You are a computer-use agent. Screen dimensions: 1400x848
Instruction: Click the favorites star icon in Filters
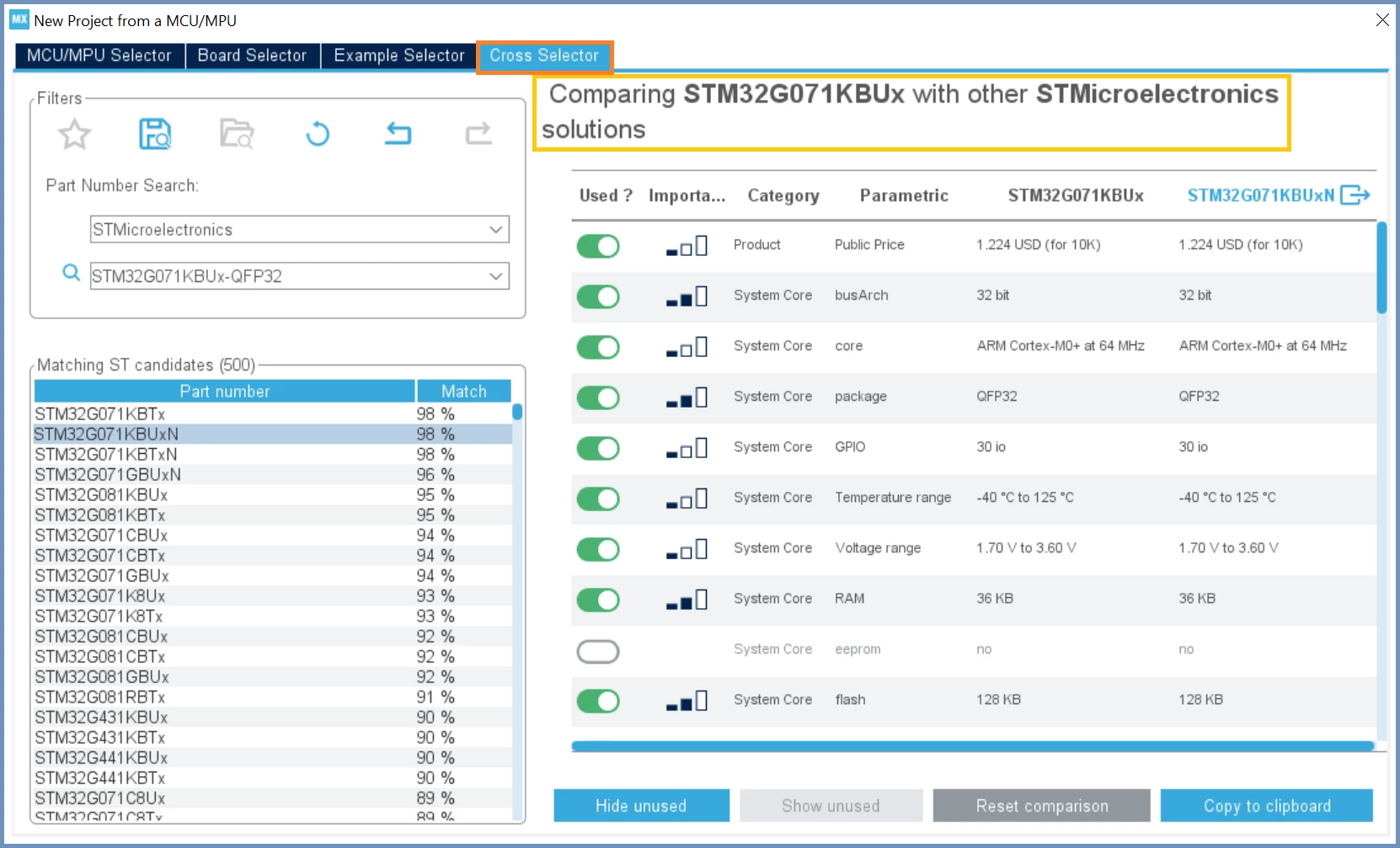tap(74, 134)
